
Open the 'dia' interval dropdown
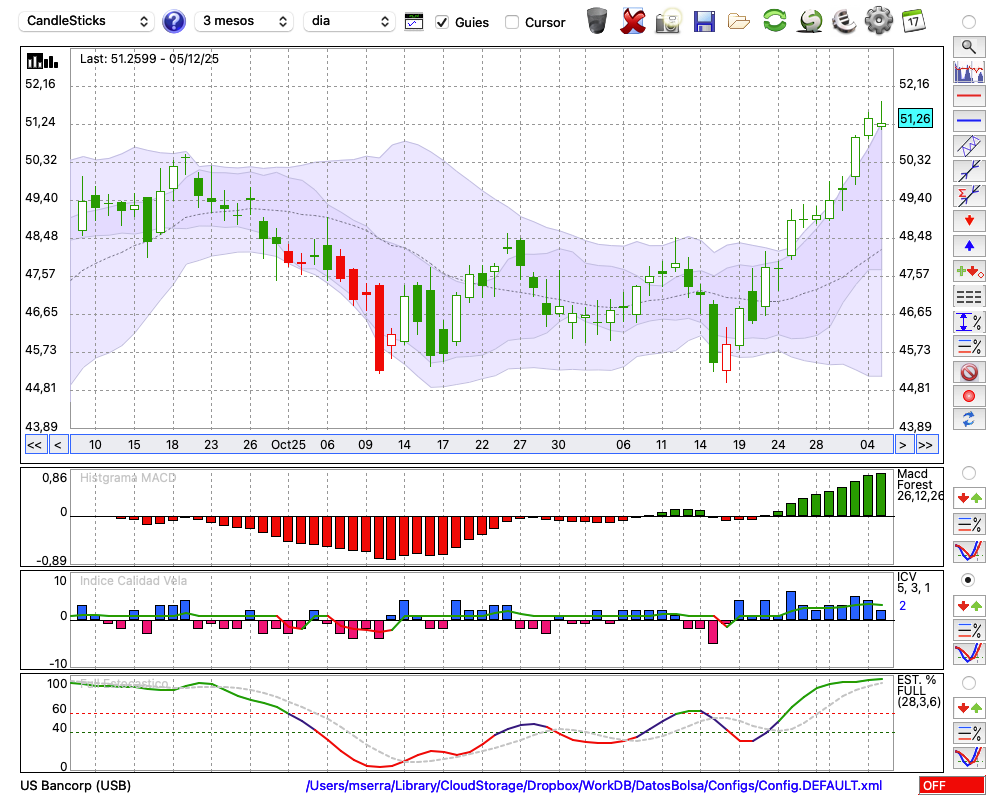(348, 21)
